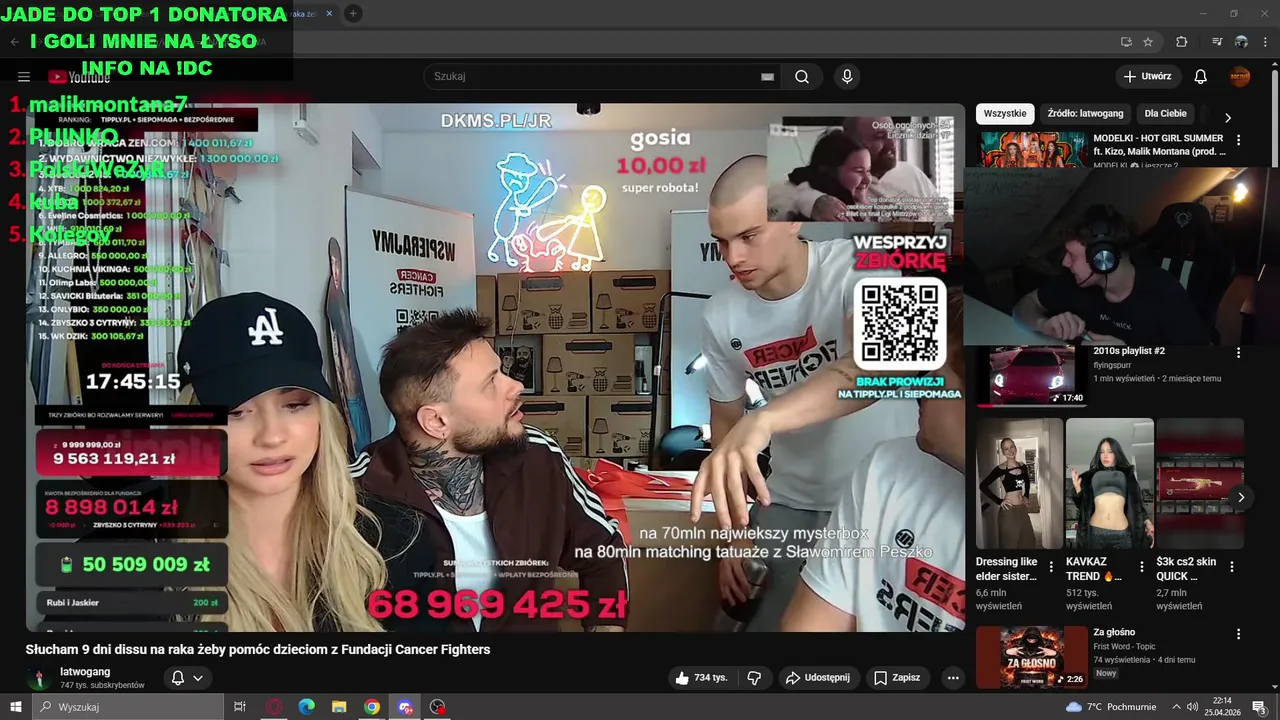Image resolution: width=1280 pixels, height=720 pixels.
Task: Open Microsoft Edge from the taskbar
Action: pos(306,707)
